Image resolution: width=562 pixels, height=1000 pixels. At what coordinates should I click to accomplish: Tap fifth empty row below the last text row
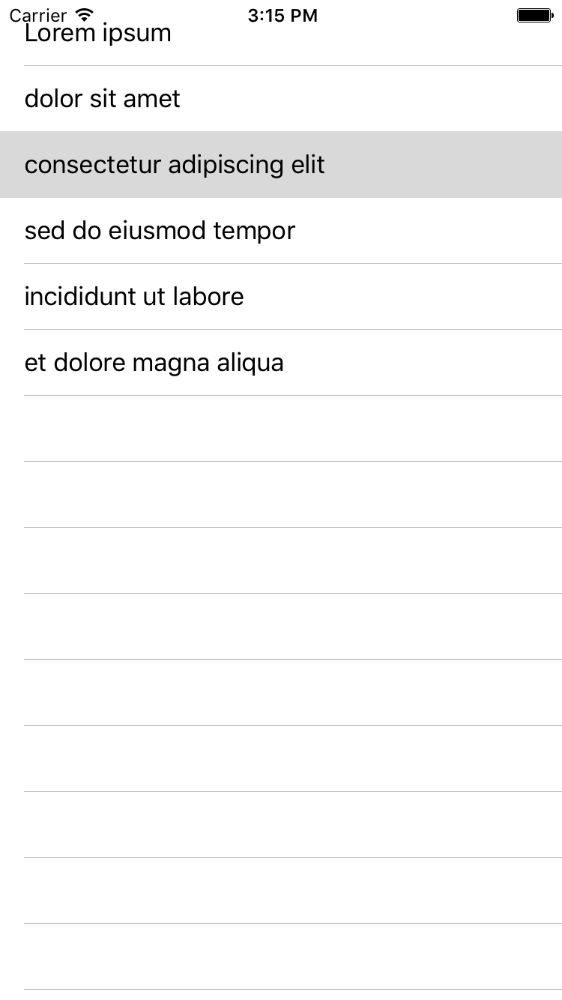coord(281,693)
